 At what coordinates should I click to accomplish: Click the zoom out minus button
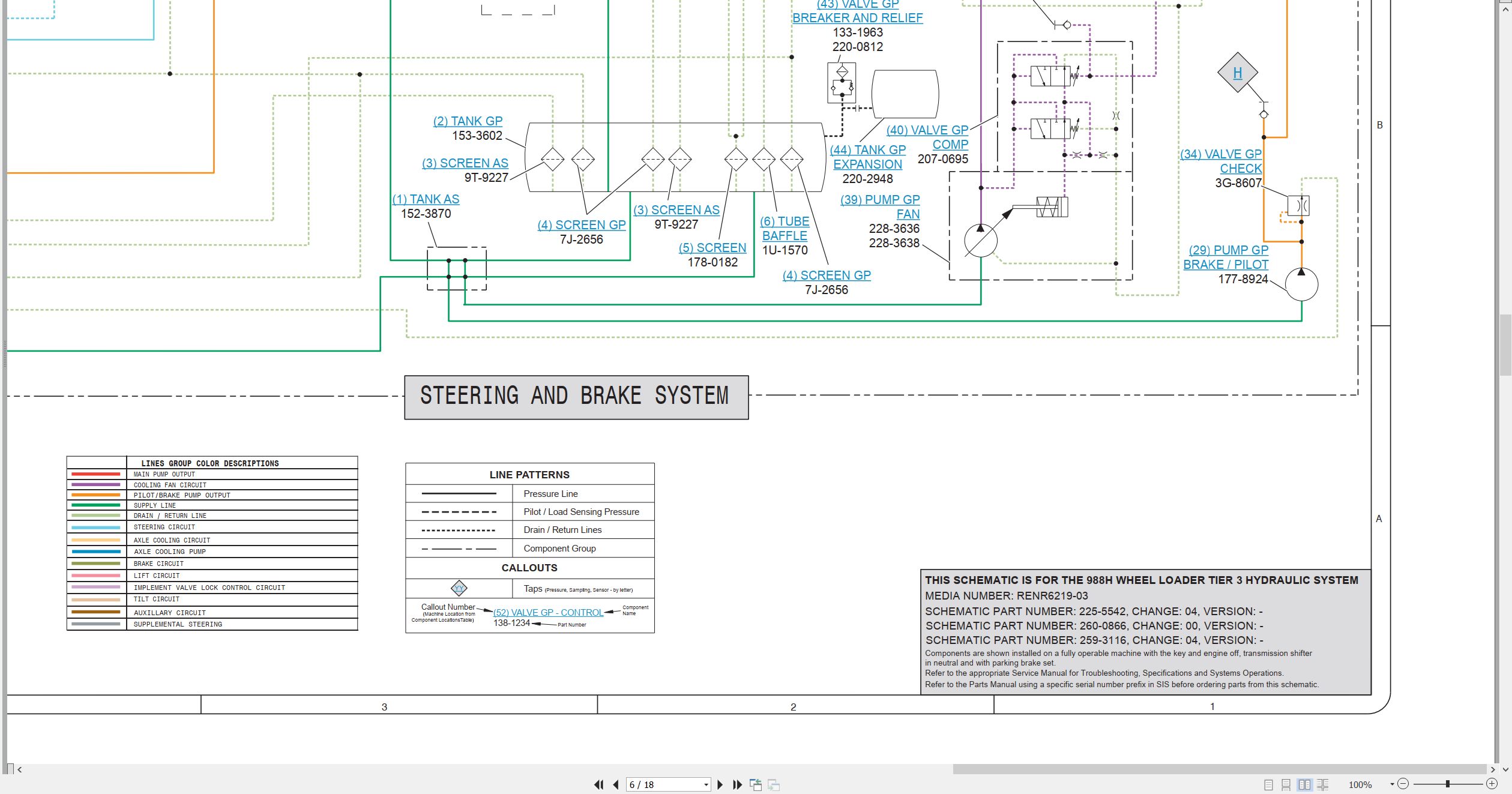[x=1403, y=784]
